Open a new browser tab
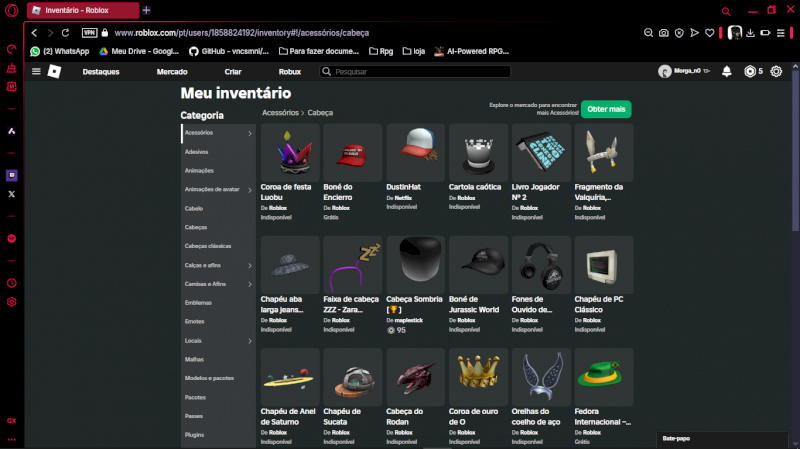The image size is (800, 449). [x=146, y=10]
